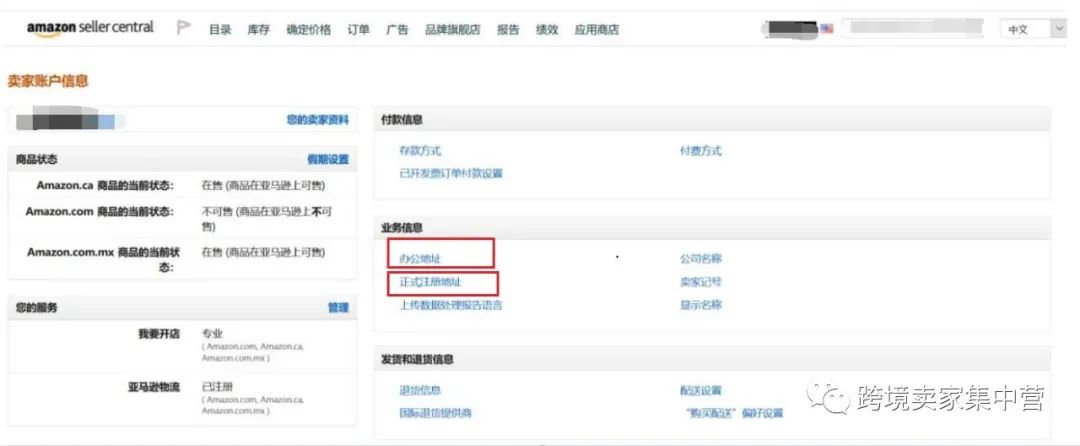Open the 付费方式 link
The width and height of the screenshot is (1080, 446).
coord(700,151)
